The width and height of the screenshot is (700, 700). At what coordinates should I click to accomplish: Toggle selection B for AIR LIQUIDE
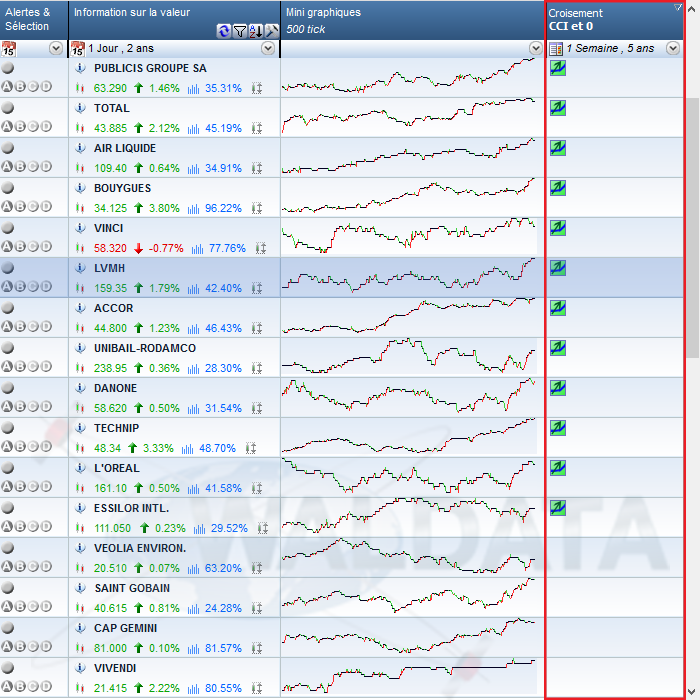20,167
